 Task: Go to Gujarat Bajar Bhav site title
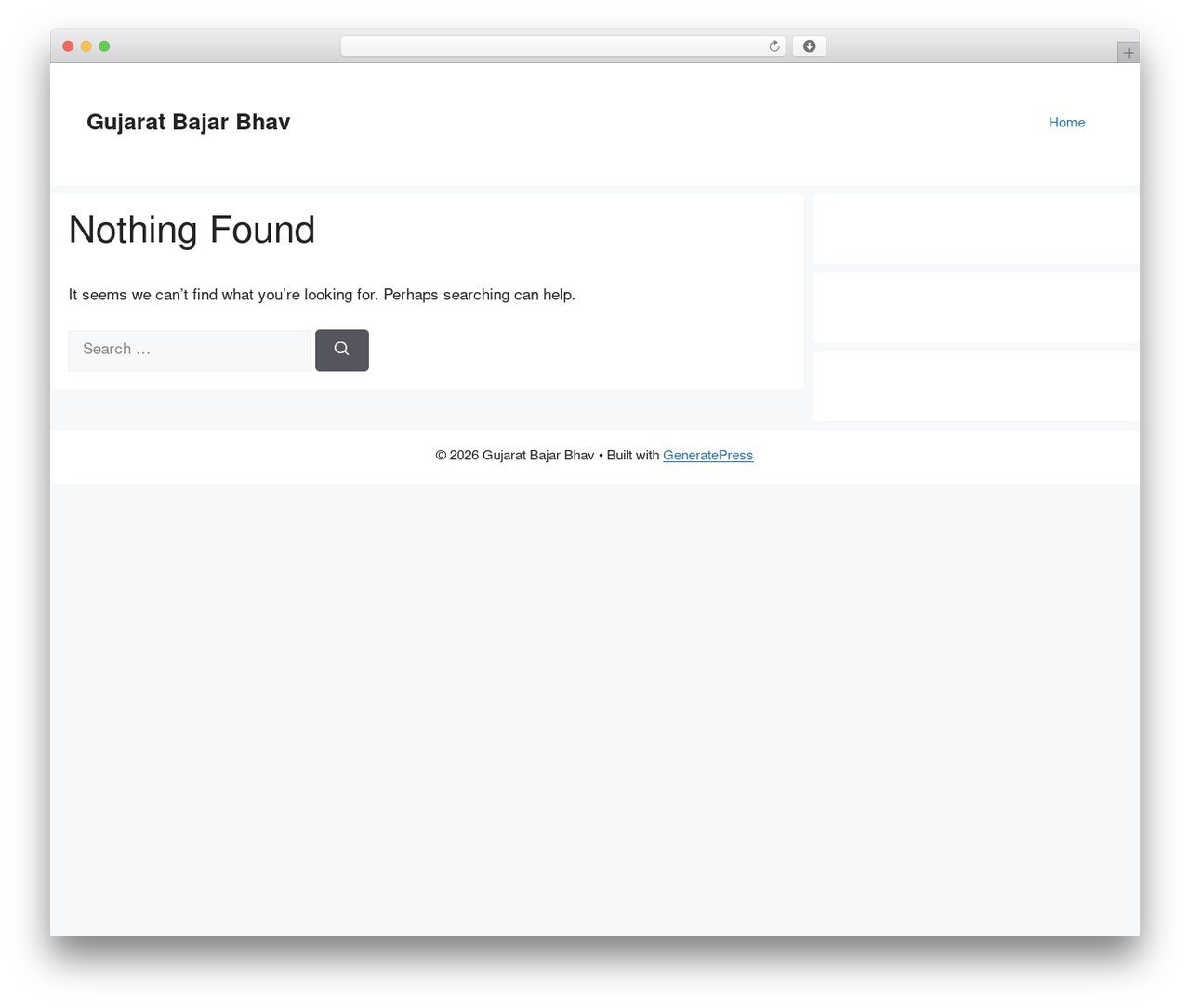point(188,123)
